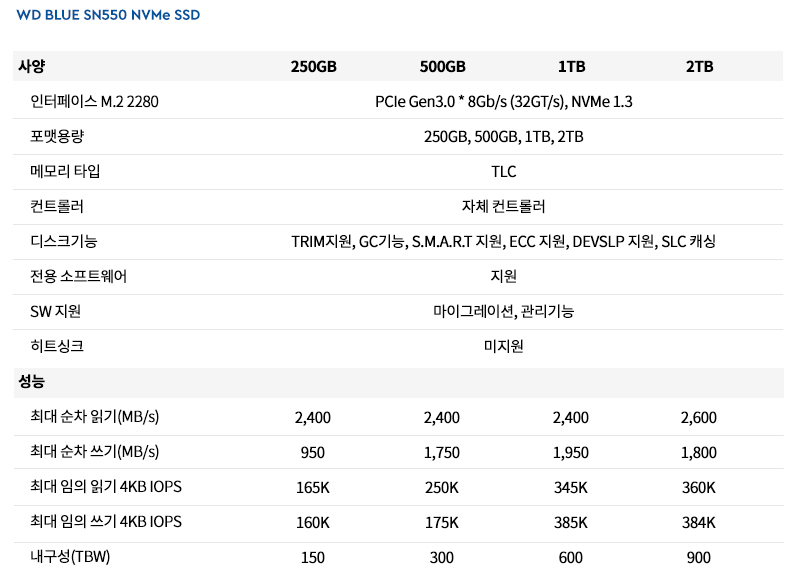Image resolution: width=799 pixels, height=576 pixels.
Task: Click the 1,750 sequential write value
Action: [x=441, y=453]
